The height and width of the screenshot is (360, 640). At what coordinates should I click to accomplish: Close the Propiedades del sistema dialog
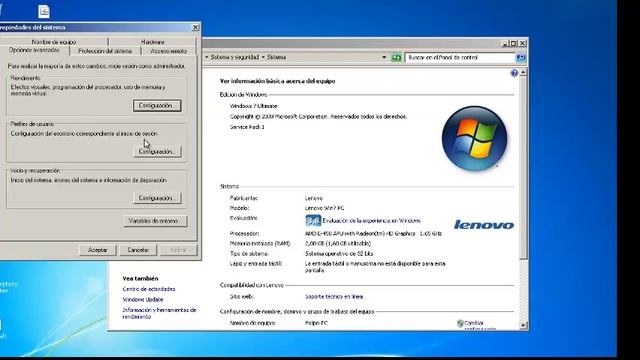[x=195, y=27]
